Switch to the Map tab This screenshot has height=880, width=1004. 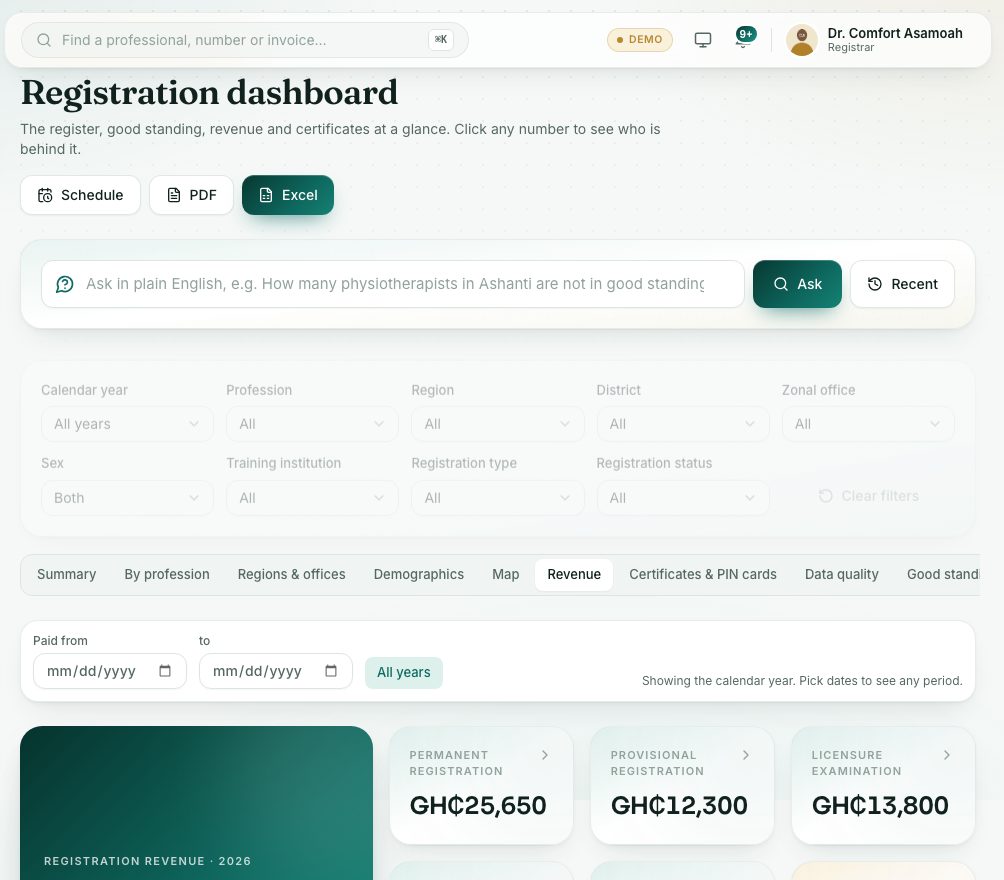(506, 574)
